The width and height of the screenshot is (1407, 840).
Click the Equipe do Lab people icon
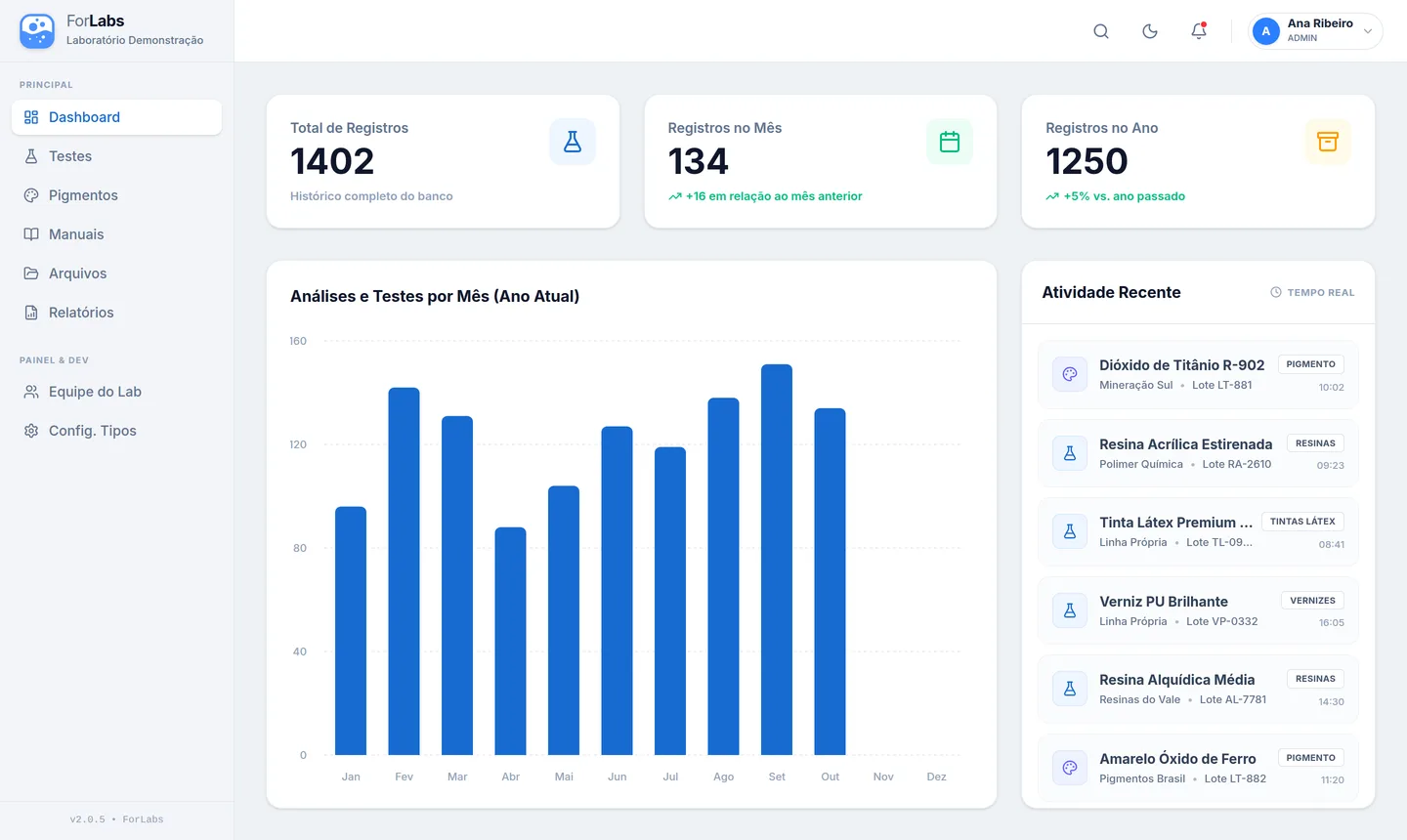click(31, 392)
